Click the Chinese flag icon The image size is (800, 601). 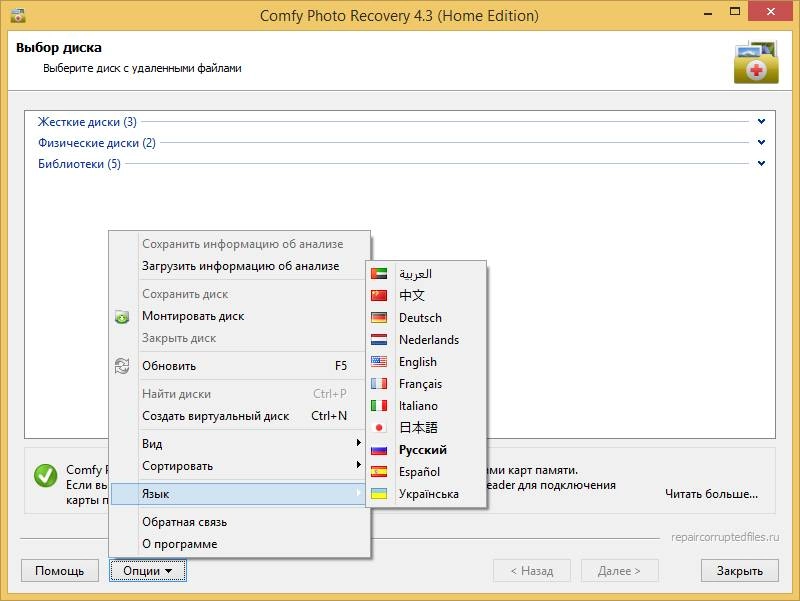pyautogui.click(x=379, y=295)
